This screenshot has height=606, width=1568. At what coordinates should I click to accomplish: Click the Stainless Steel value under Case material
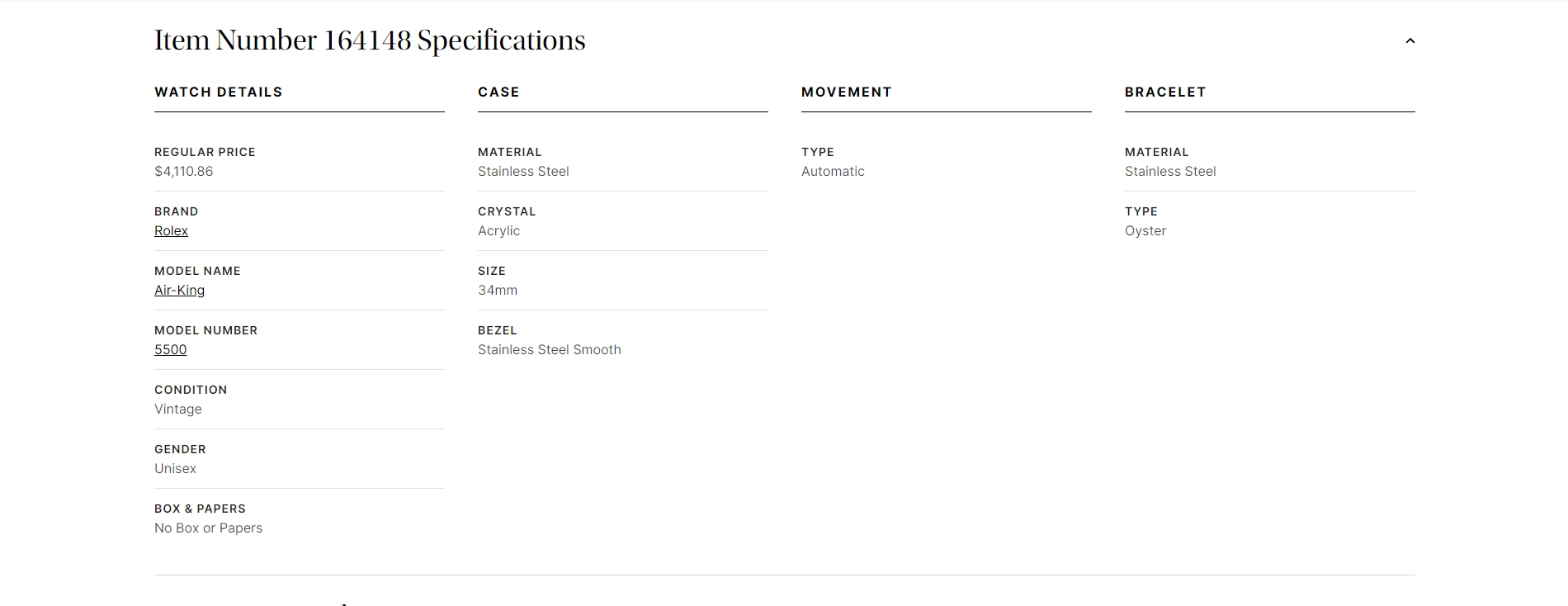[x=523, y=172]
